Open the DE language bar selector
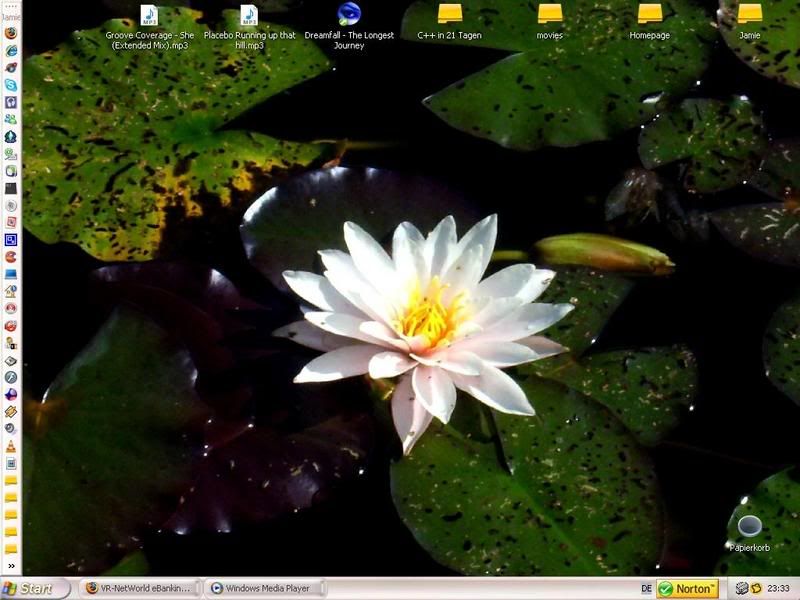The width and height of the screenshot is (800, 600). (646, 589)
